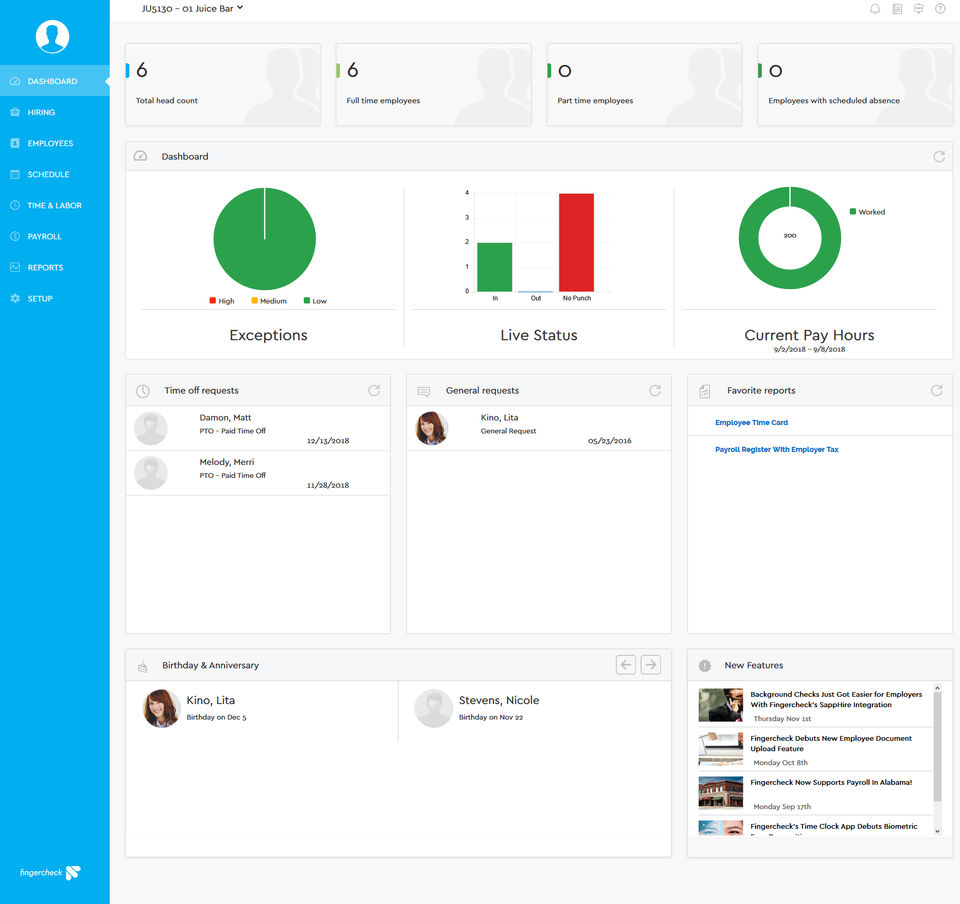This screenshot has width=960, height=904.
Task: Toggle the Low legend swatch
Action: (x=307, y=301)
